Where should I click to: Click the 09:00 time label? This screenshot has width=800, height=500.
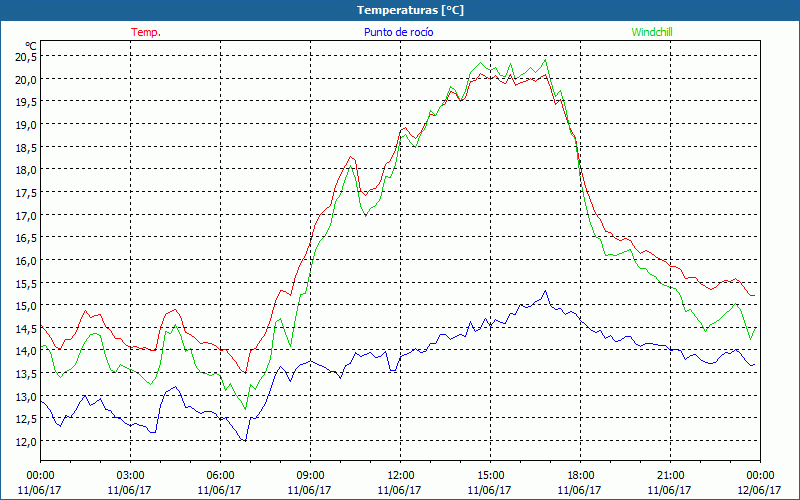coord(310,475)
